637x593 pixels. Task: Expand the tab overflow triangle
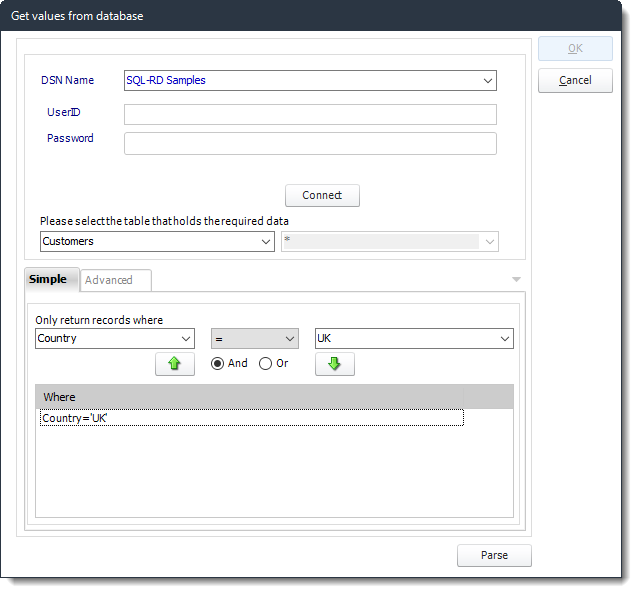[516, 279]
